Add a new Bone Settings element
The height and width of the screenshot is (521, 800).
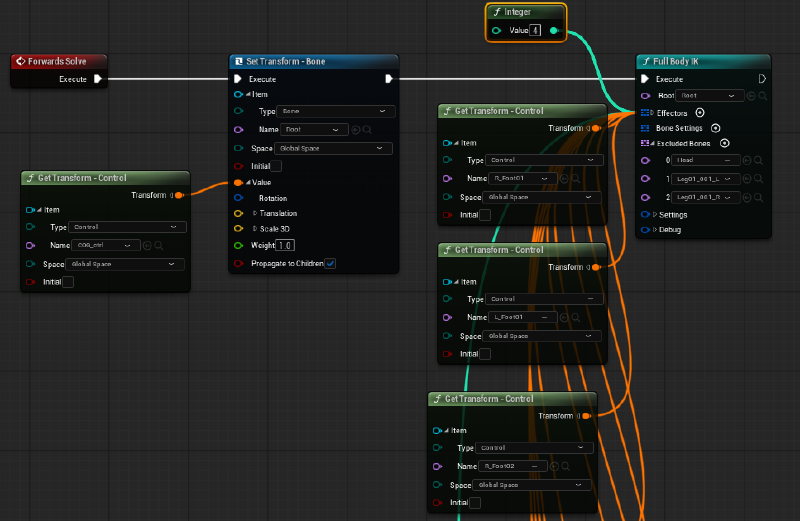[715, 128]
